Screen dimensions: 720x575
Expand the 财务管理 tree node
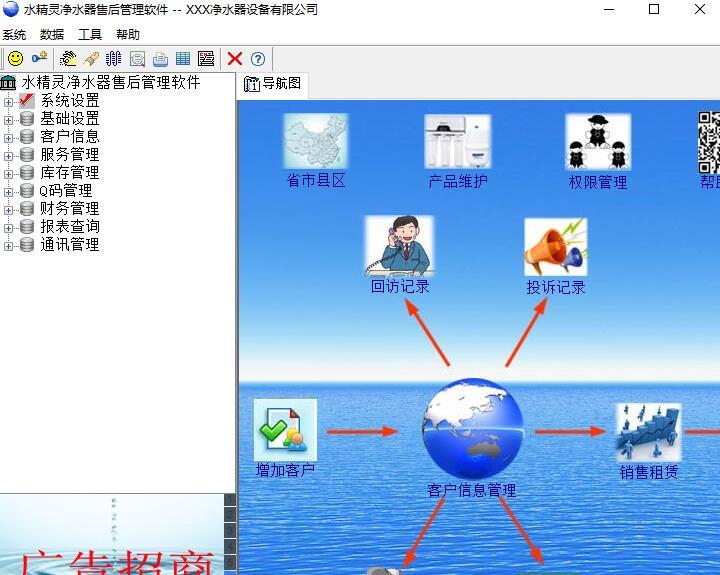pos(8,210)
